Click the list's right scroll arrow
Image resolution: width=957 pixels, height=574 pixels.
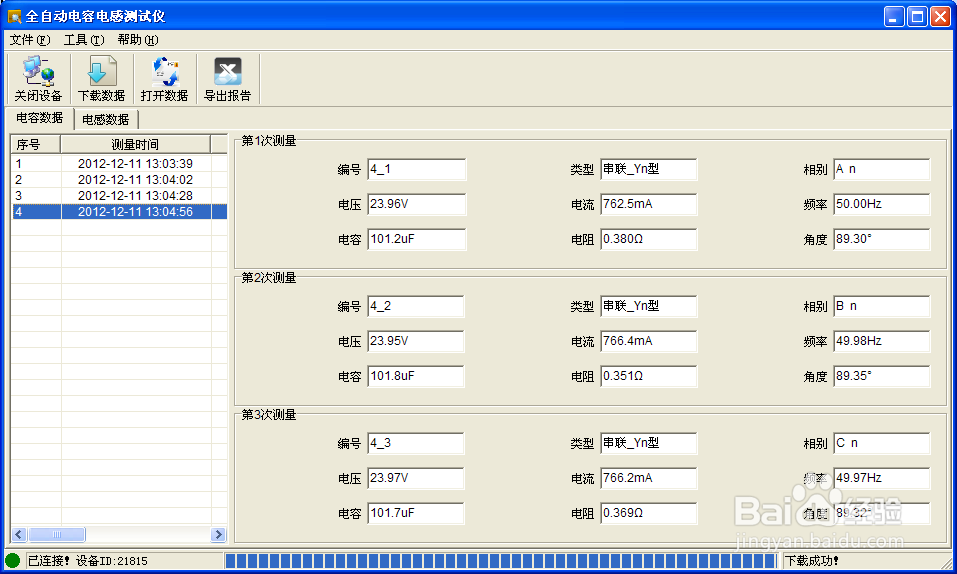tap(218, 534)
